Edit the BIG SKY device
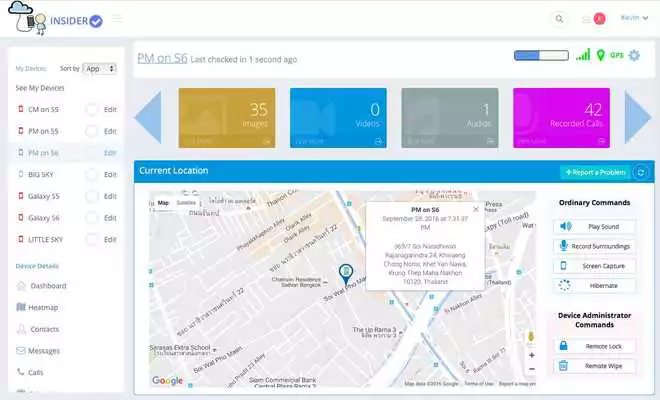The height and width of the screenshot is (400, 660). [110, 174]
